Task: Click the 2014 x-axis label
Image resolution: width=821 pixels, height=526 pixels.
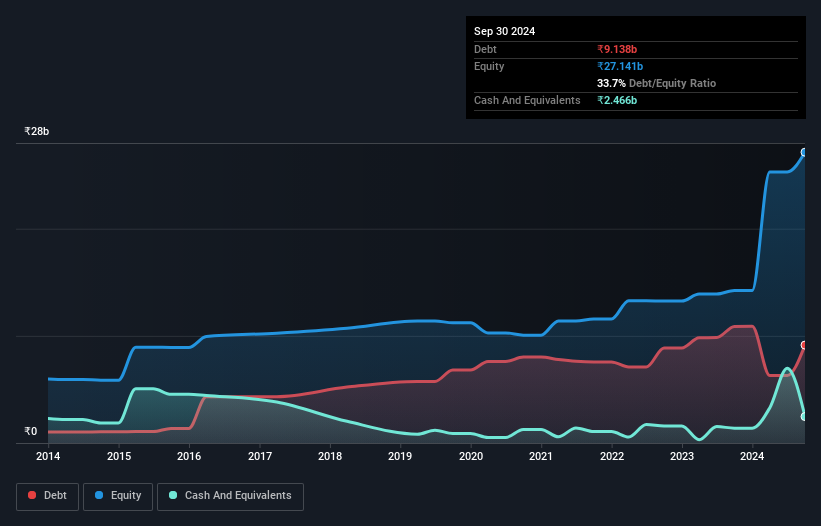Action: pos(48,456)
